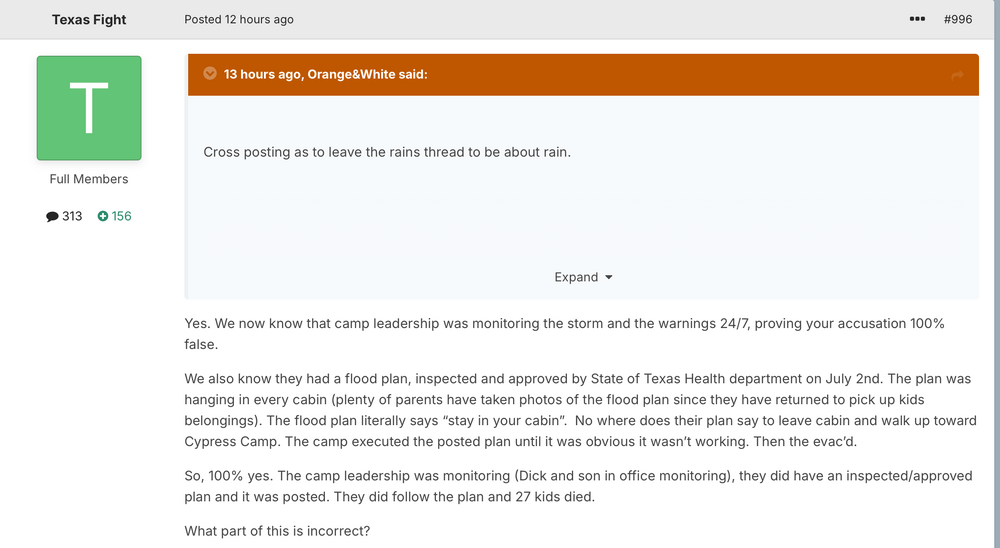
Task: Expand the quoted Orange&White post
Action: [x=583, y=277]
